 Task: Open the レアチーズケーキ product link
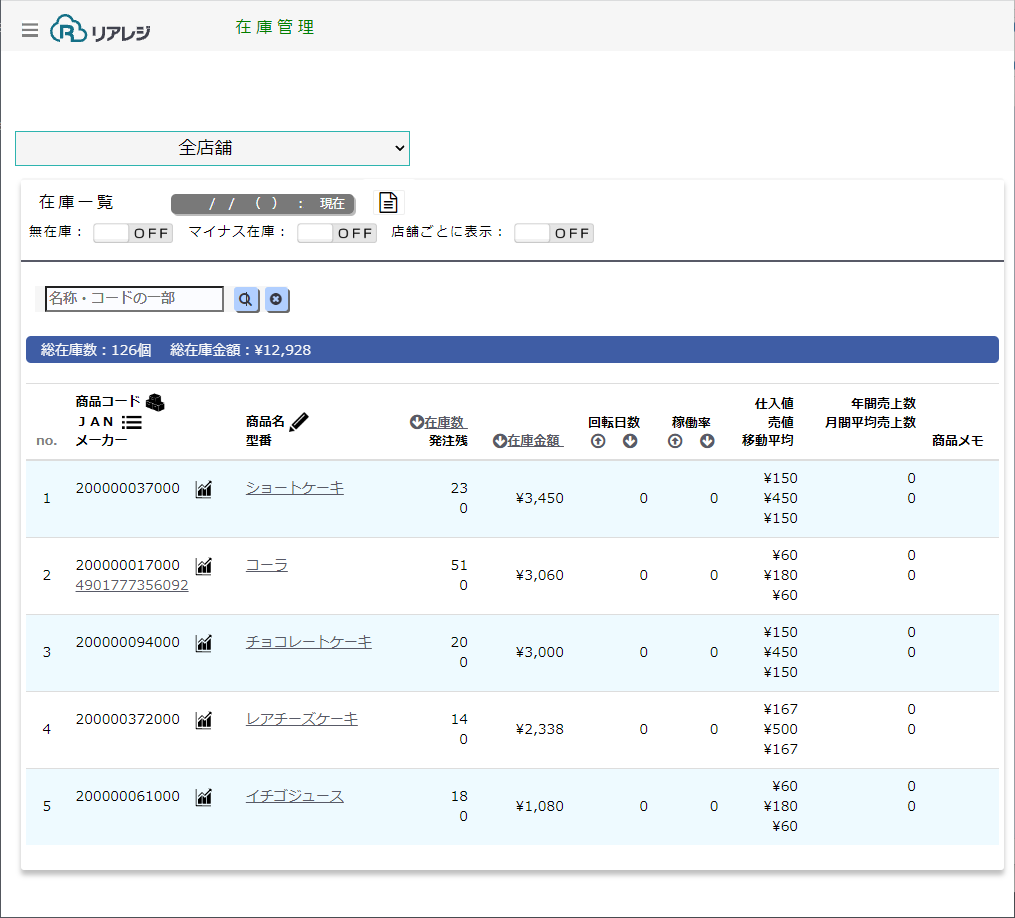coord(301,719)
